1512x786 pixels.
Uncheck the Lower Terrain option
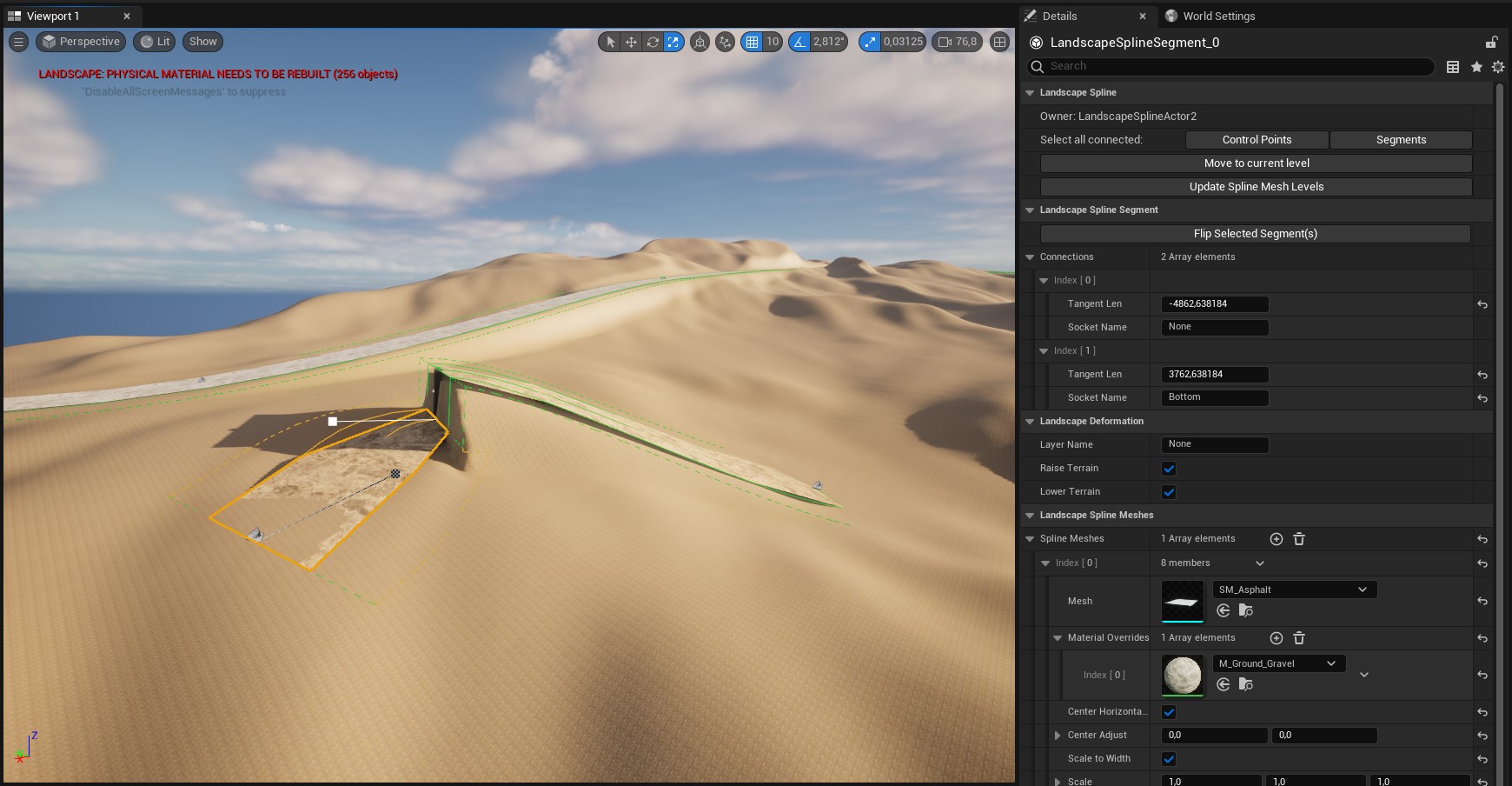pyautogui.click(x=1169, y=492)
